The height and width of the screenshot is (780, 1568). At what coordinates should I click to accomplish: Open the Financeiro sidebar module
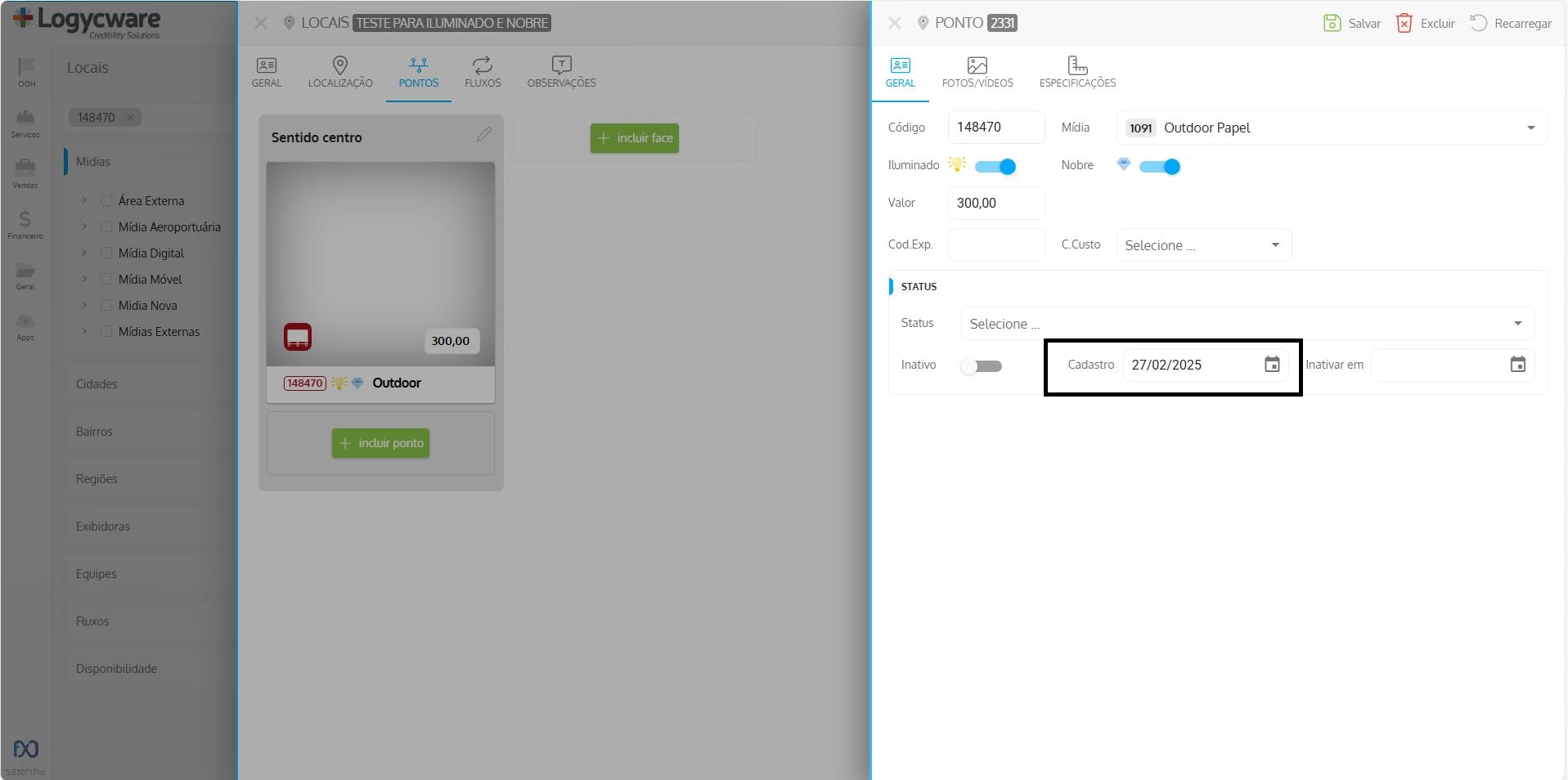(x=25, y=224)
